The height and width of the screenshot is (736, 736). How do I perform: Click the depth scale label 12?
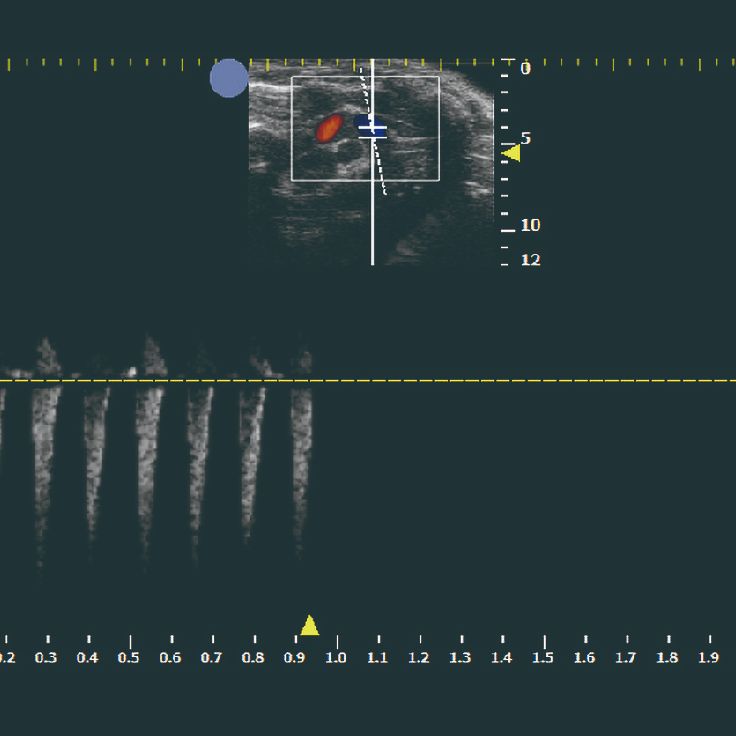point(530,260)
